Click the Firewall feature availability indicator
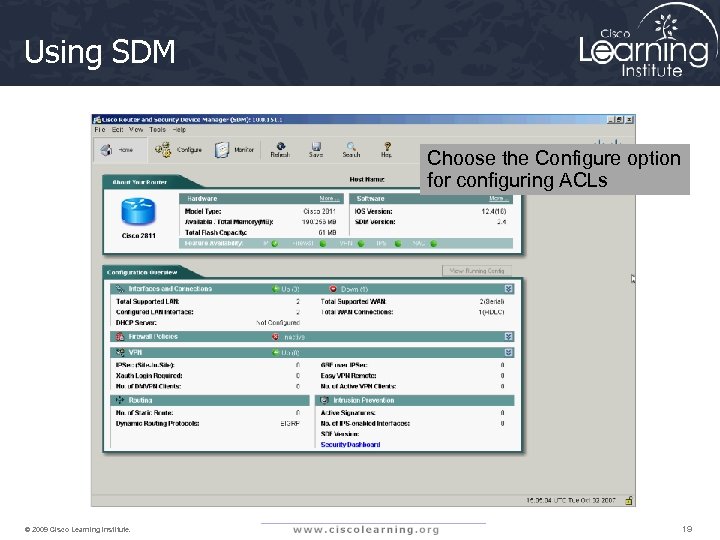 point(322,243)
